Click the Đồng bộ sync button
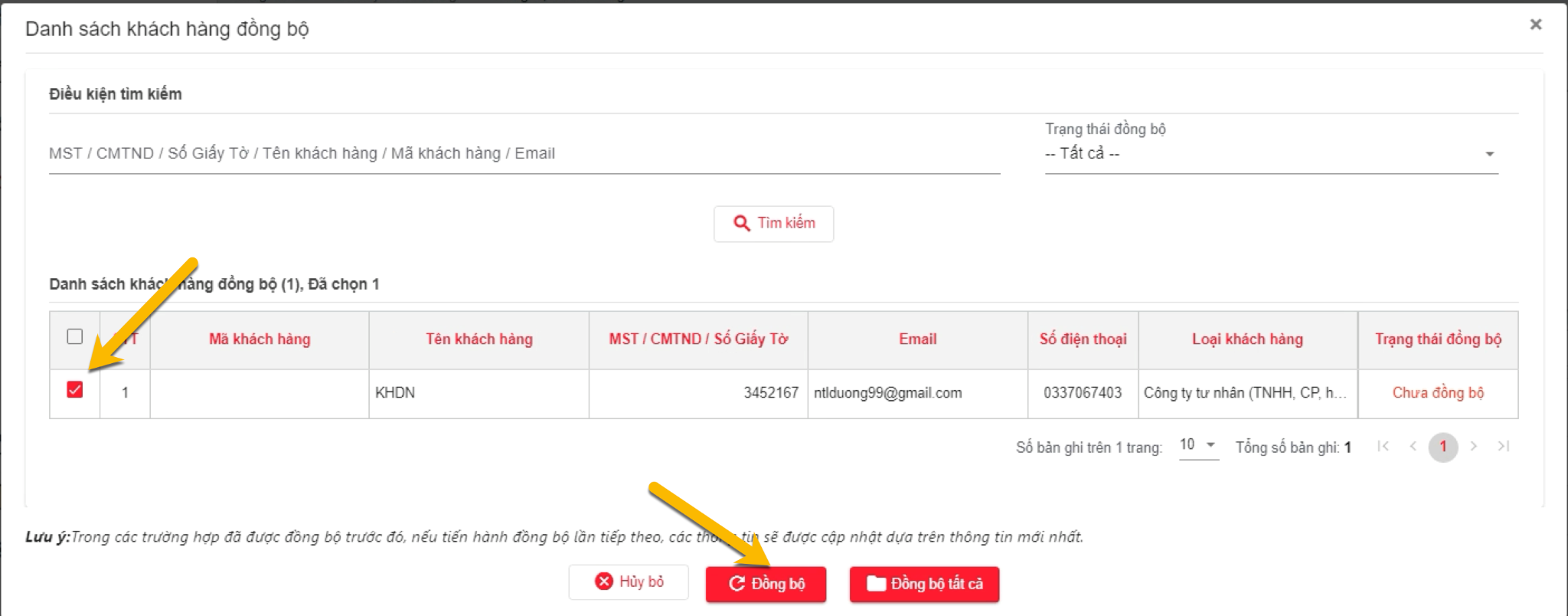 766,584
